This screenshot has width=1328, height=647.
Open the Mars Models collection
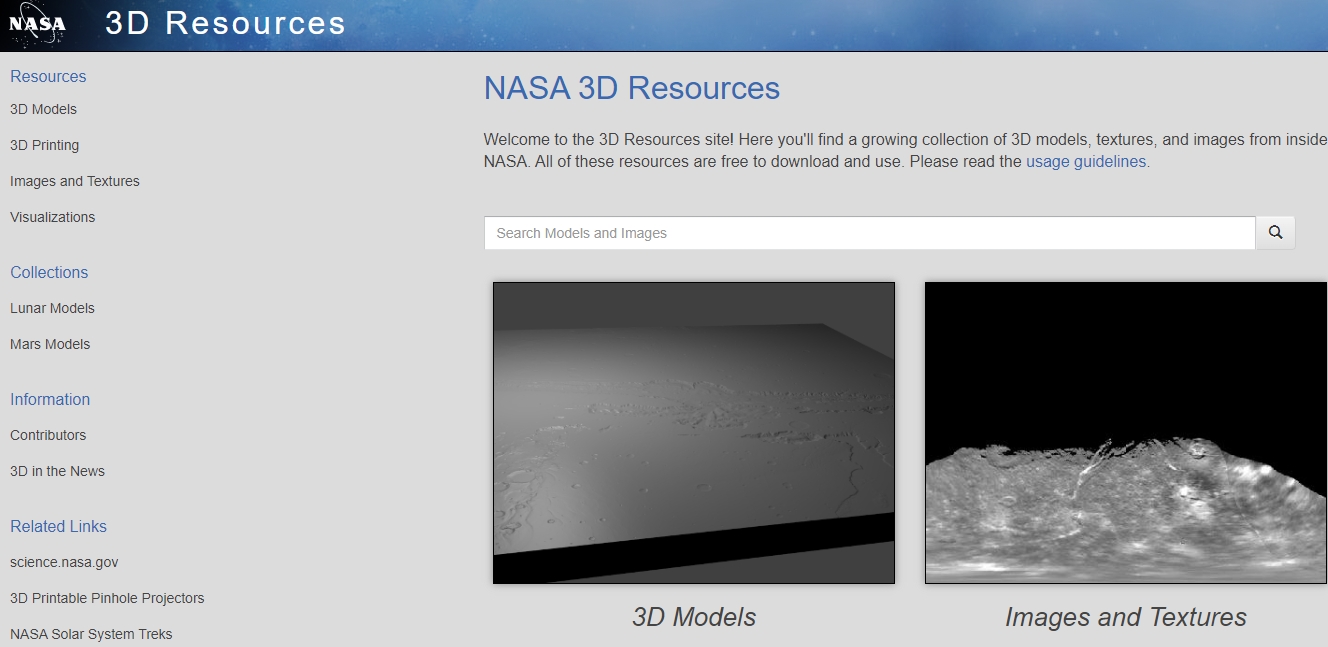(50, 344)
